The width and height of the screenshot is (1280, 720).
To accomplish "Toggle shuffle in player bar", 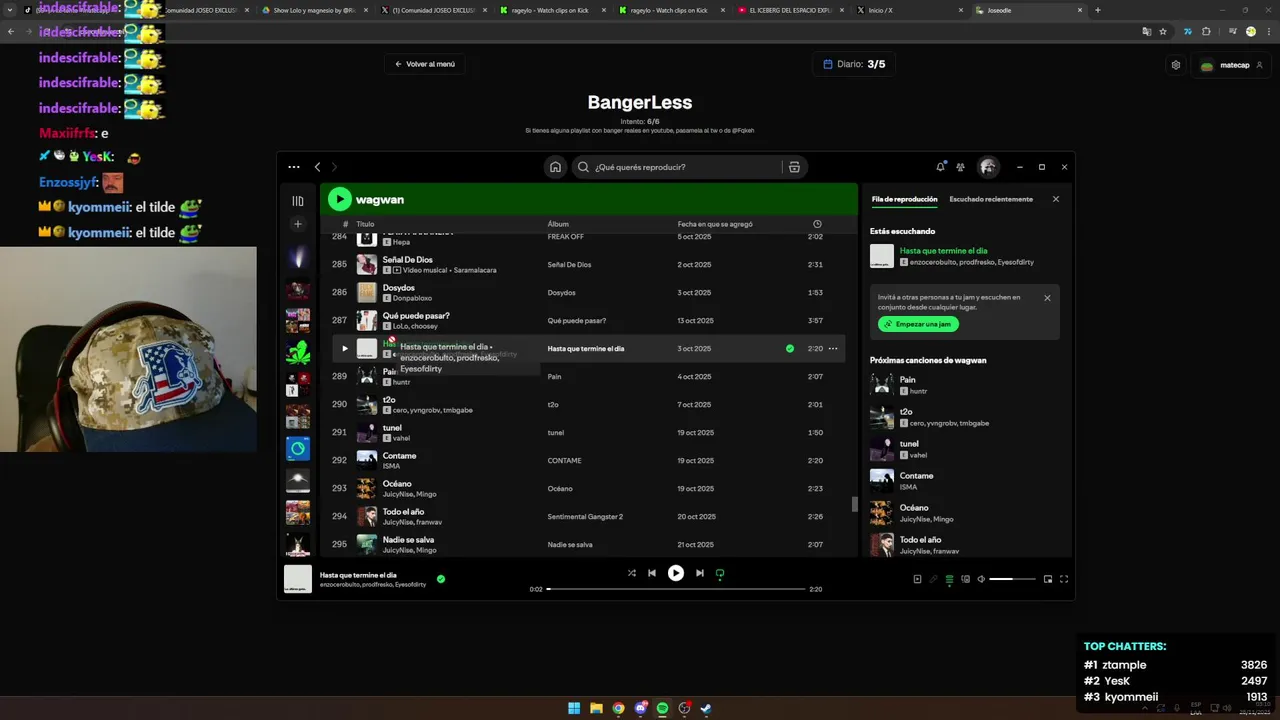I will (x=631, y=573).
